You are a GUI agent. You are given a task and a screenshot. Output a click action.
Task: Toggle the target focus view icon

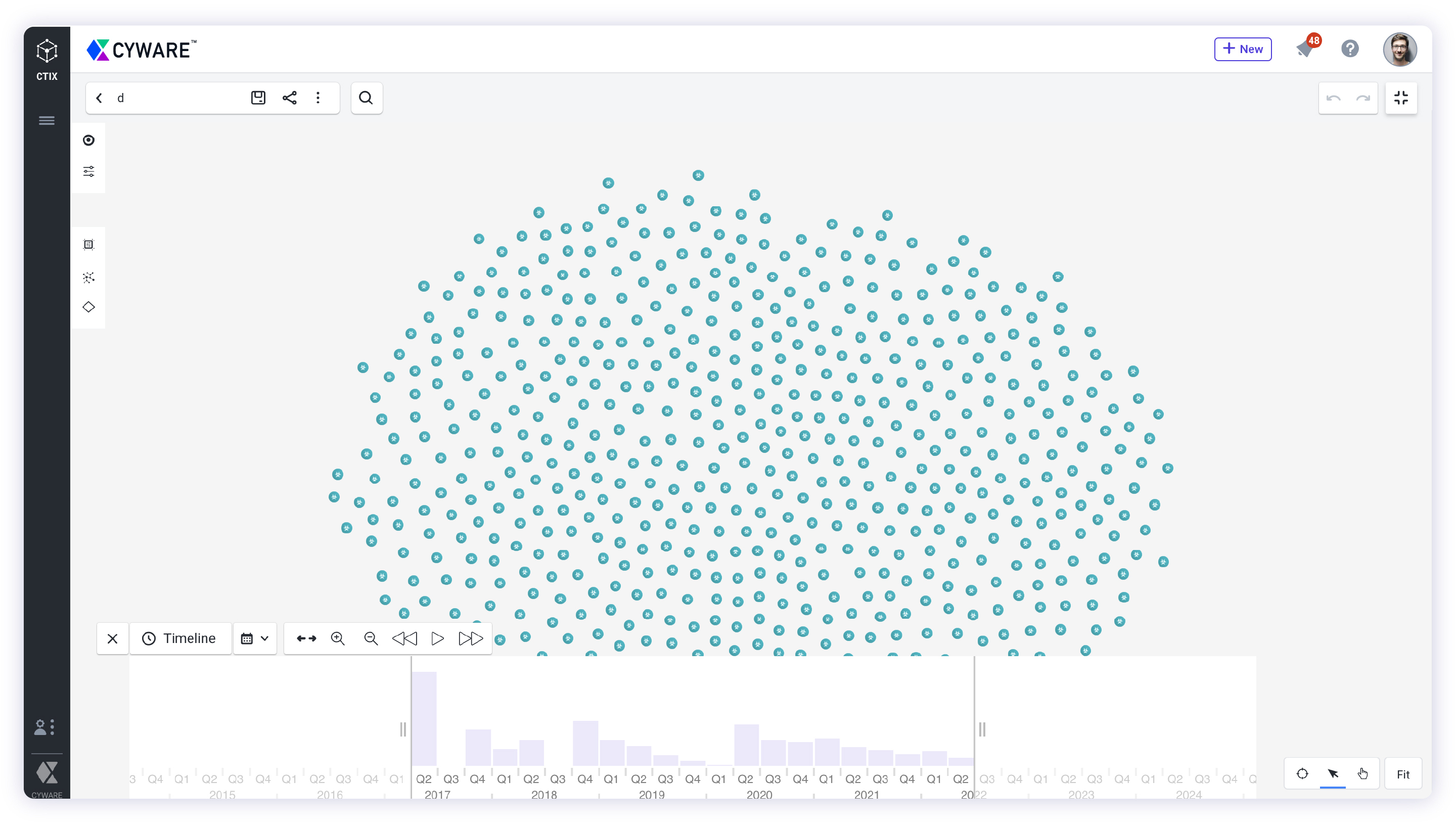coord(1302,774)
